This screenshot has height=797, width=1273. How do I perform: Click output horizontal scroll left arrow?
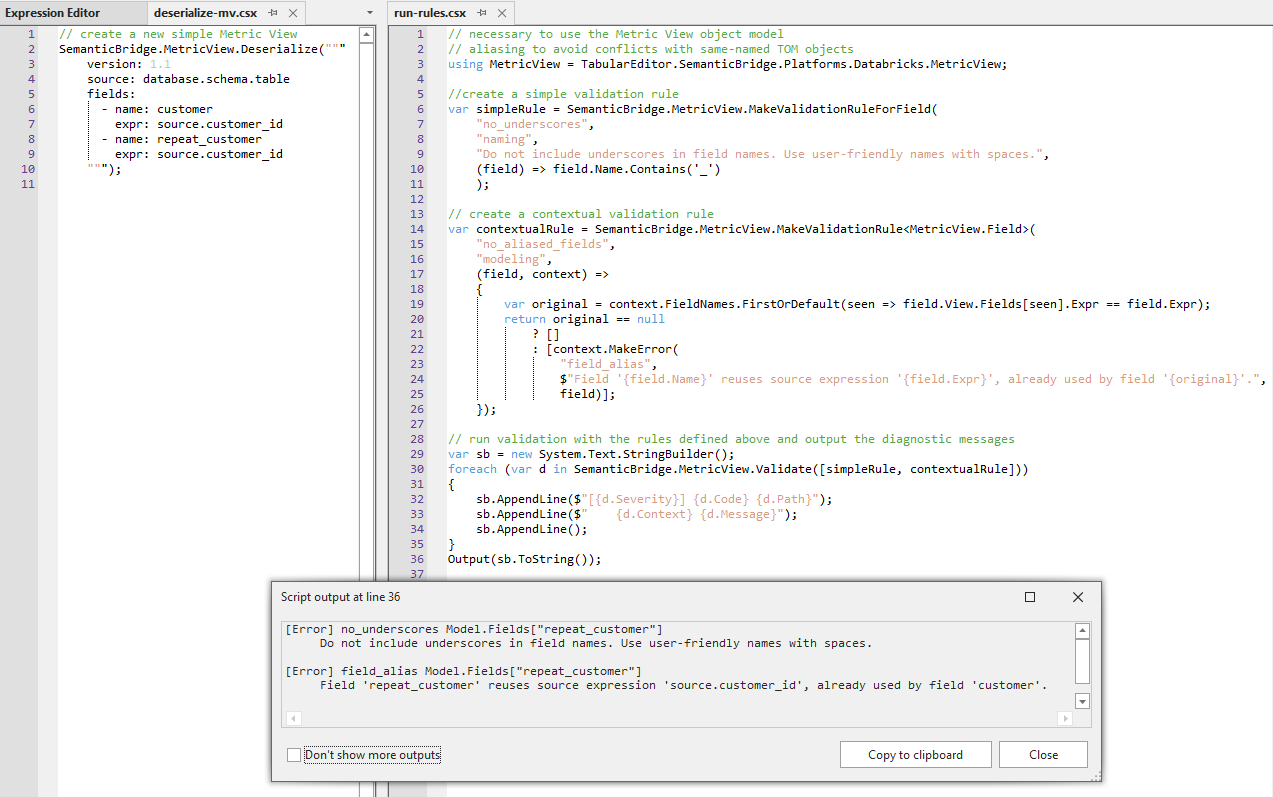[x=293, y=719]
